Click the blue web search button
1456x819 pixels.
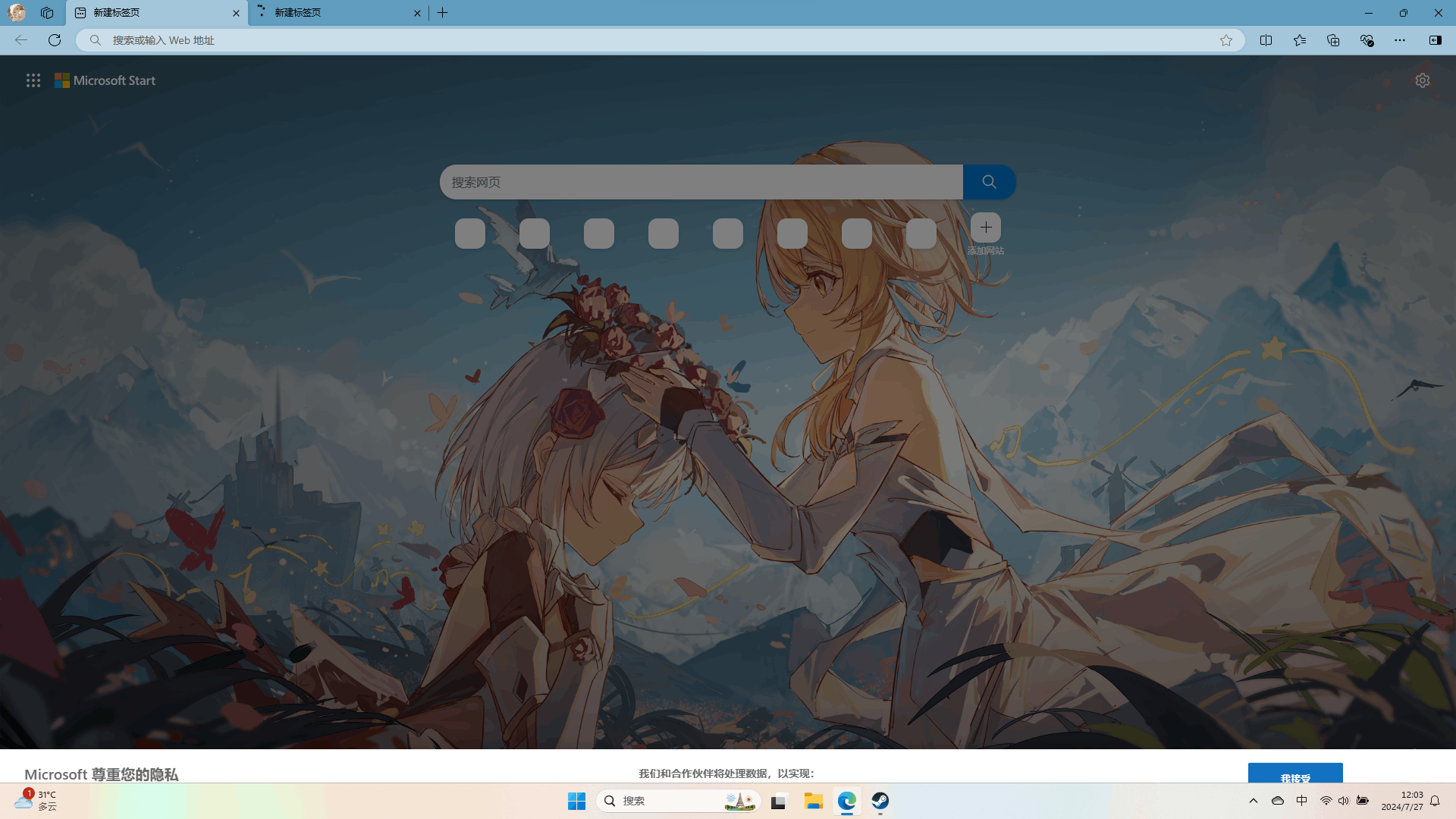[989, 182]
